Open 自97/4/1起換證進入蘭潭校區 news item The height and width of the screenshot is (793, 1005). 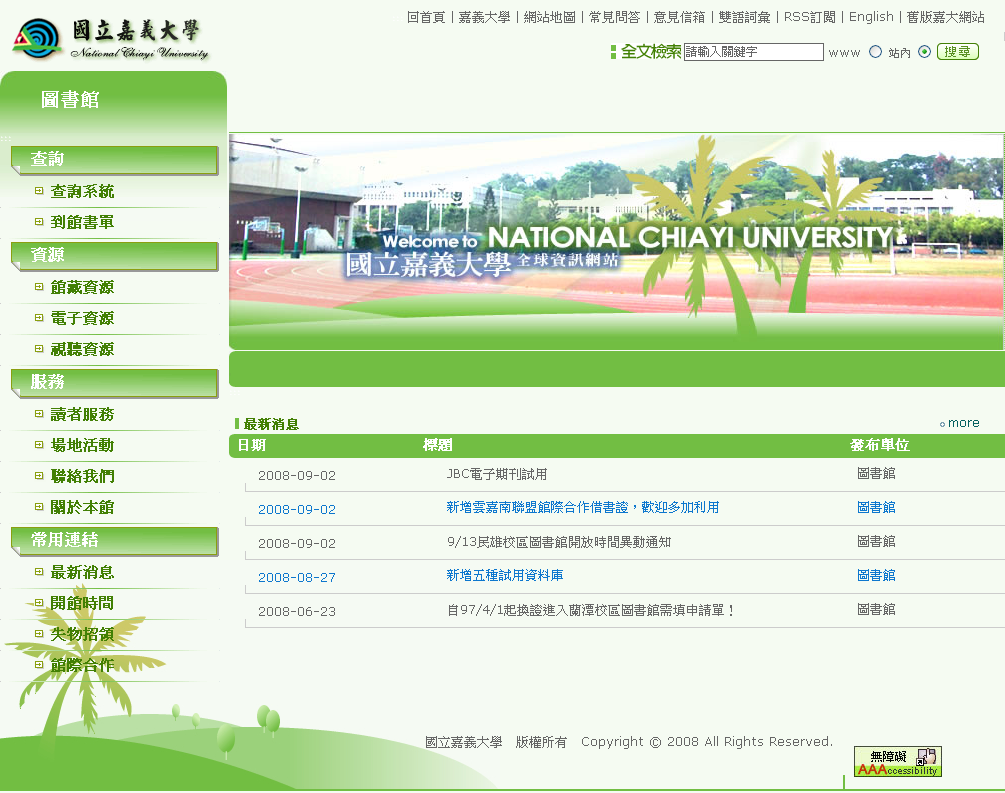590,610
